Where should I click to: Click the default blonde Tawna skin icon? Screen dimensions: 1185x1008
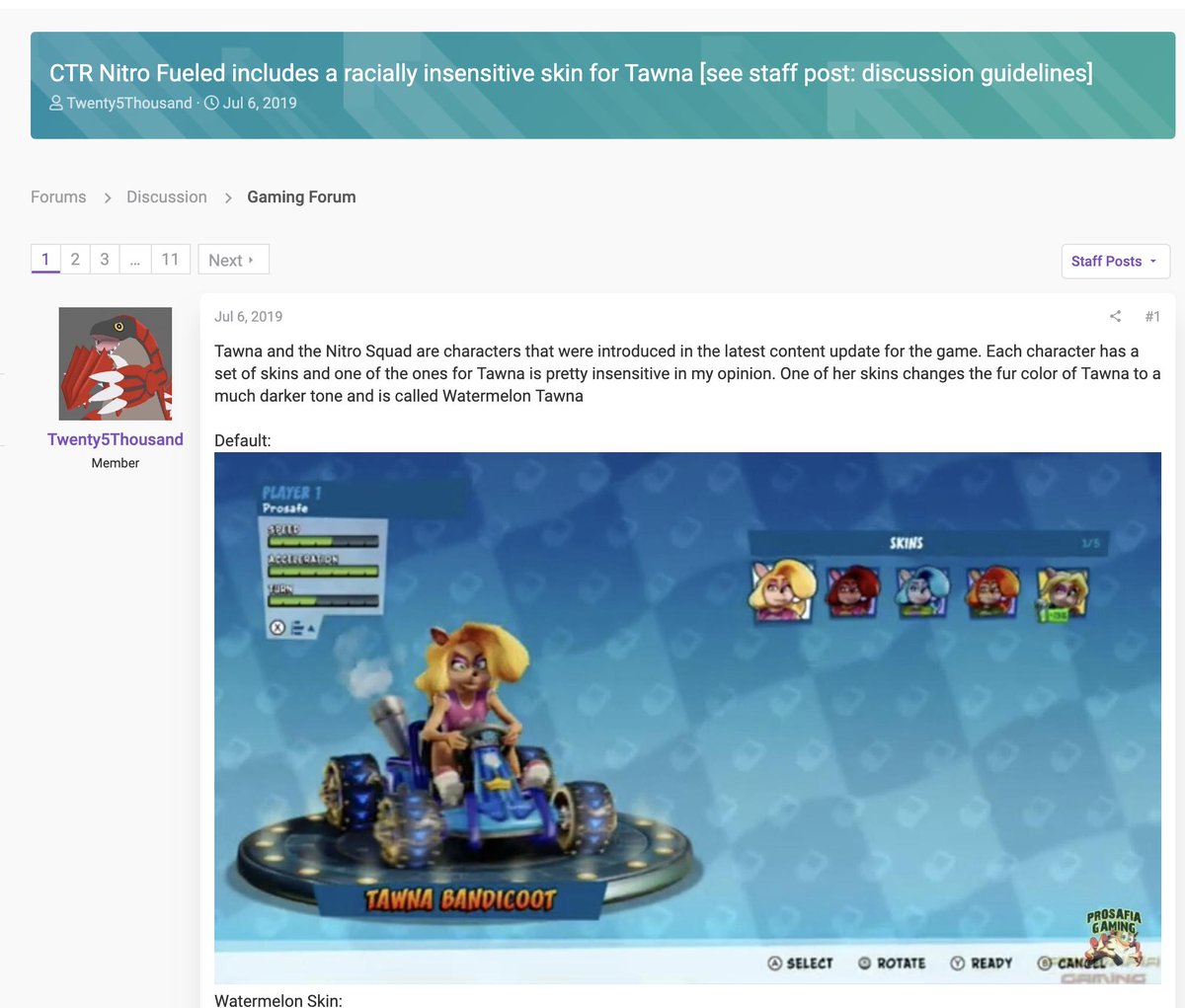click(783, 589)
